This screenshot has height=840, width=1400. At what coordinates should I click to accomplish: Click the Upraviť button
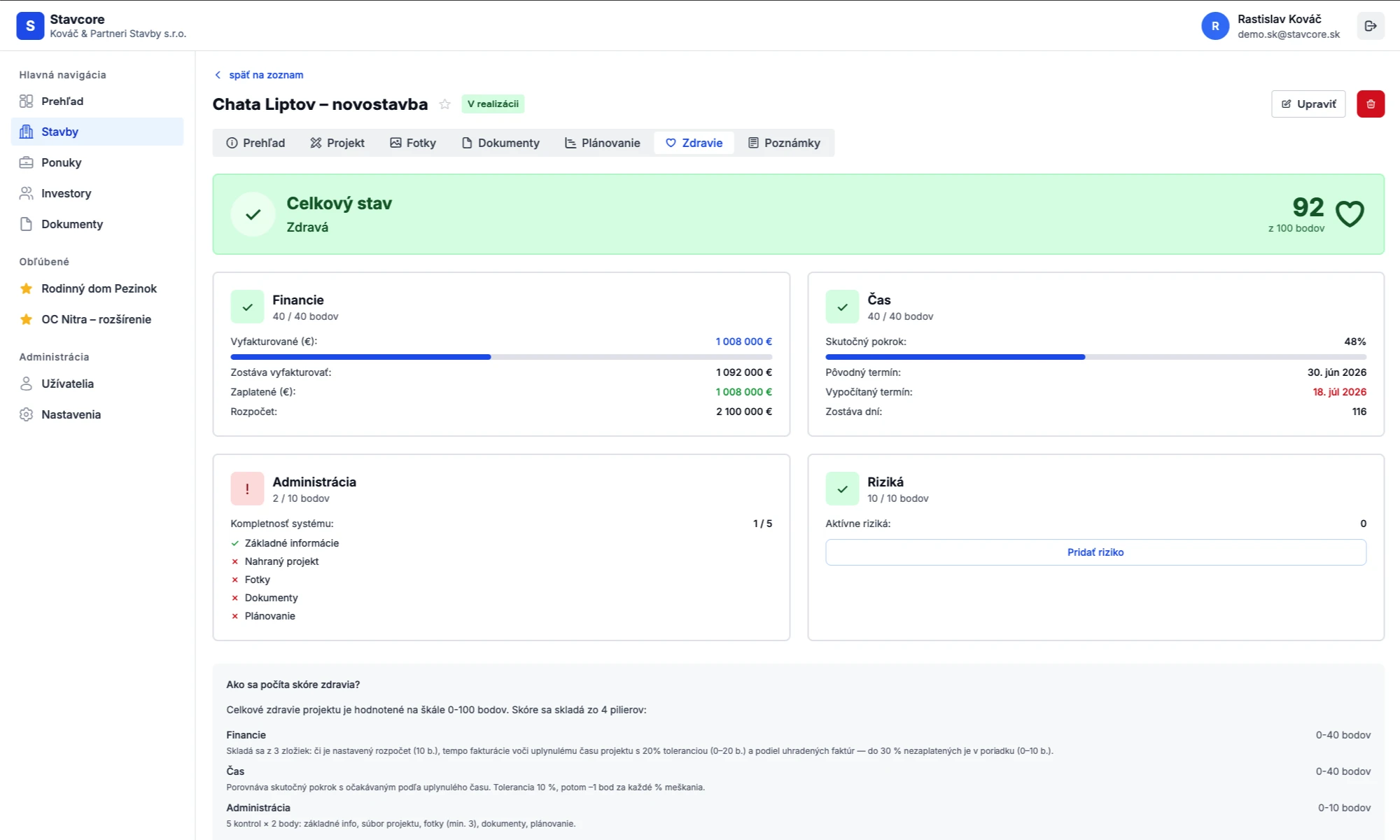coord(1308,104)
